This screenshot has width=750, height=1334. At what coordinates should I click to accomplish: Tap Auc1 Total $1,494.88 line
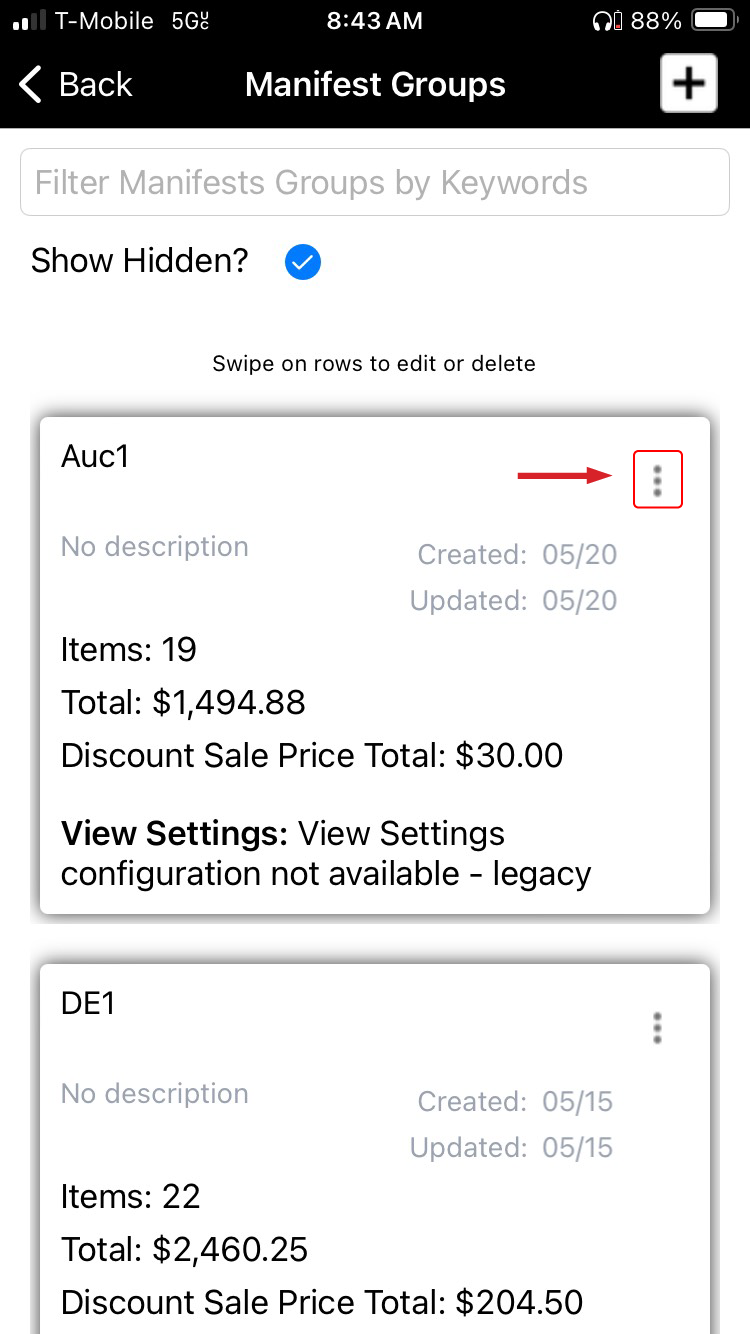click(x=183, y=702)
